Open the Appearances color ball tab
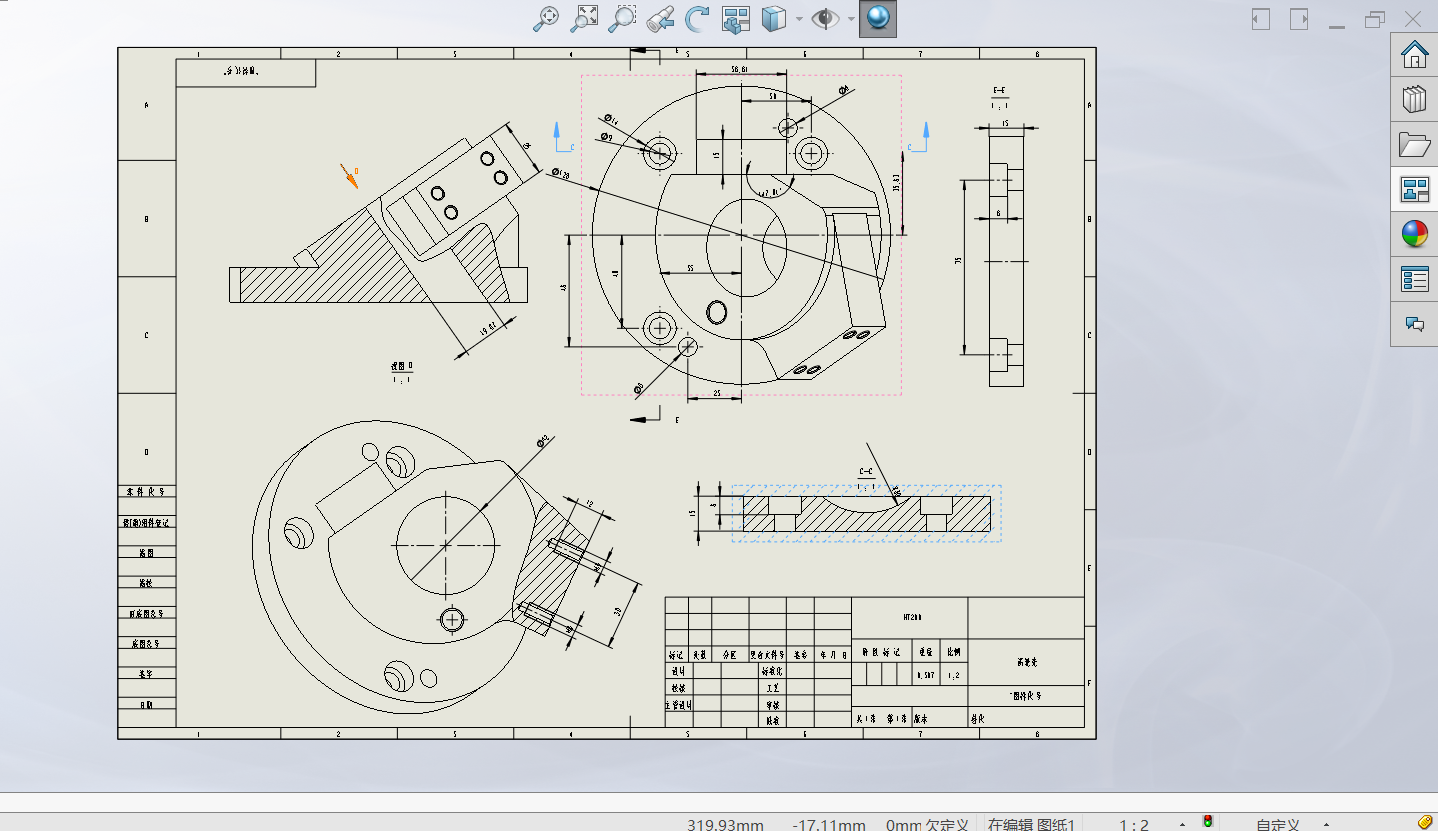The height and width of the screenshot is (831, 1438). [x=1414, y=234]
